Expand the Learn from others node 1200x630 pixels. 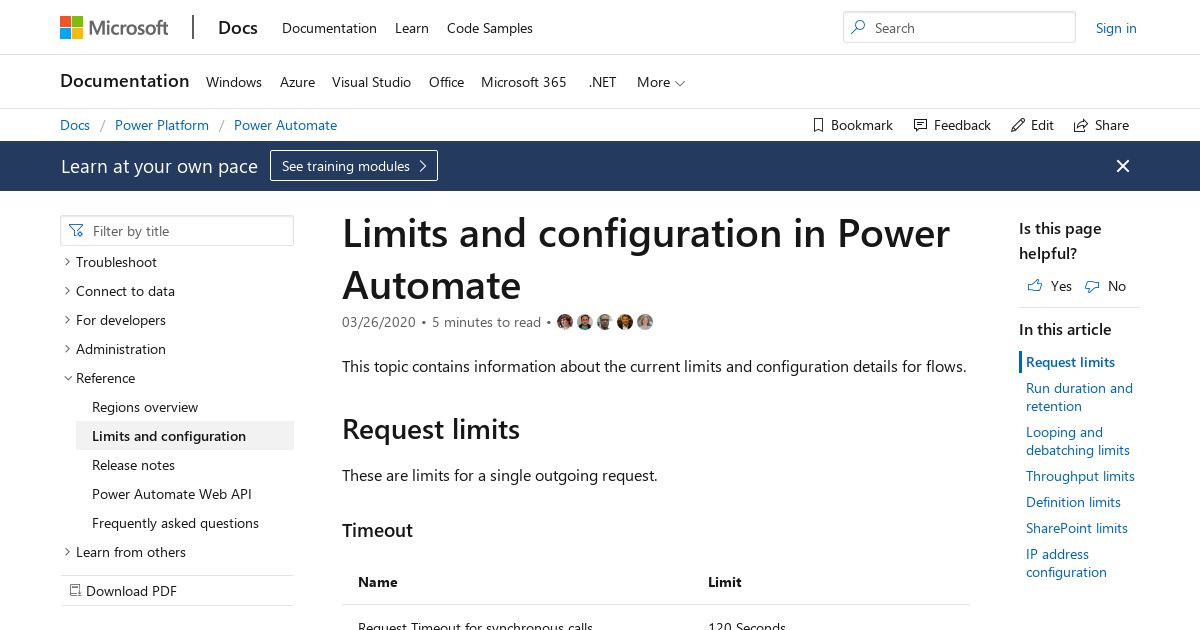[68, 552]
